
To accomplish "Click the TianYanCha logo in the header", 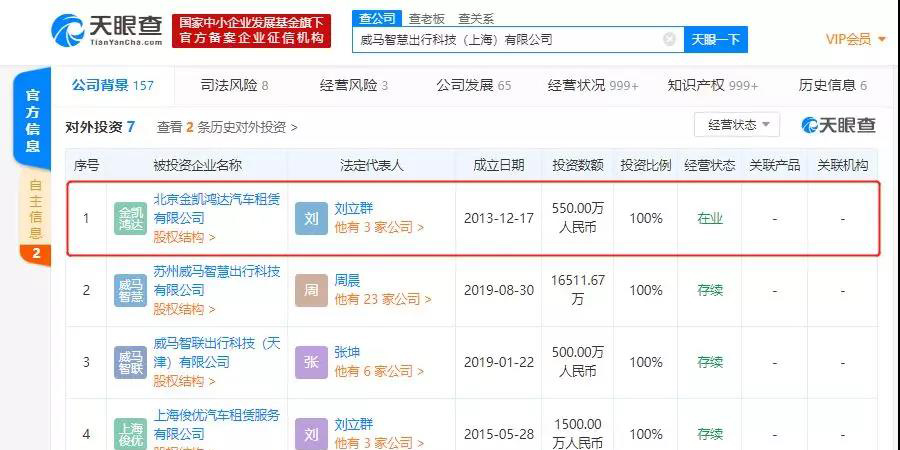I will 107,30.
